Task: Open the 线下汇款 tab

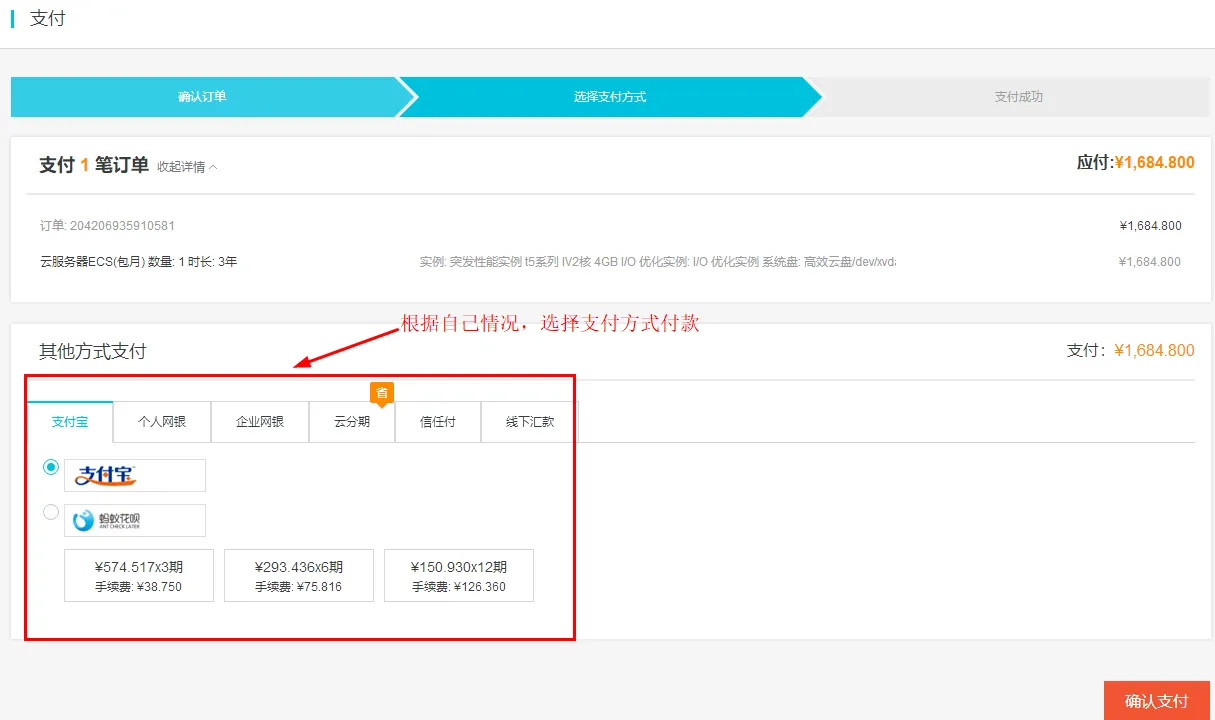Action: (530, 422)
